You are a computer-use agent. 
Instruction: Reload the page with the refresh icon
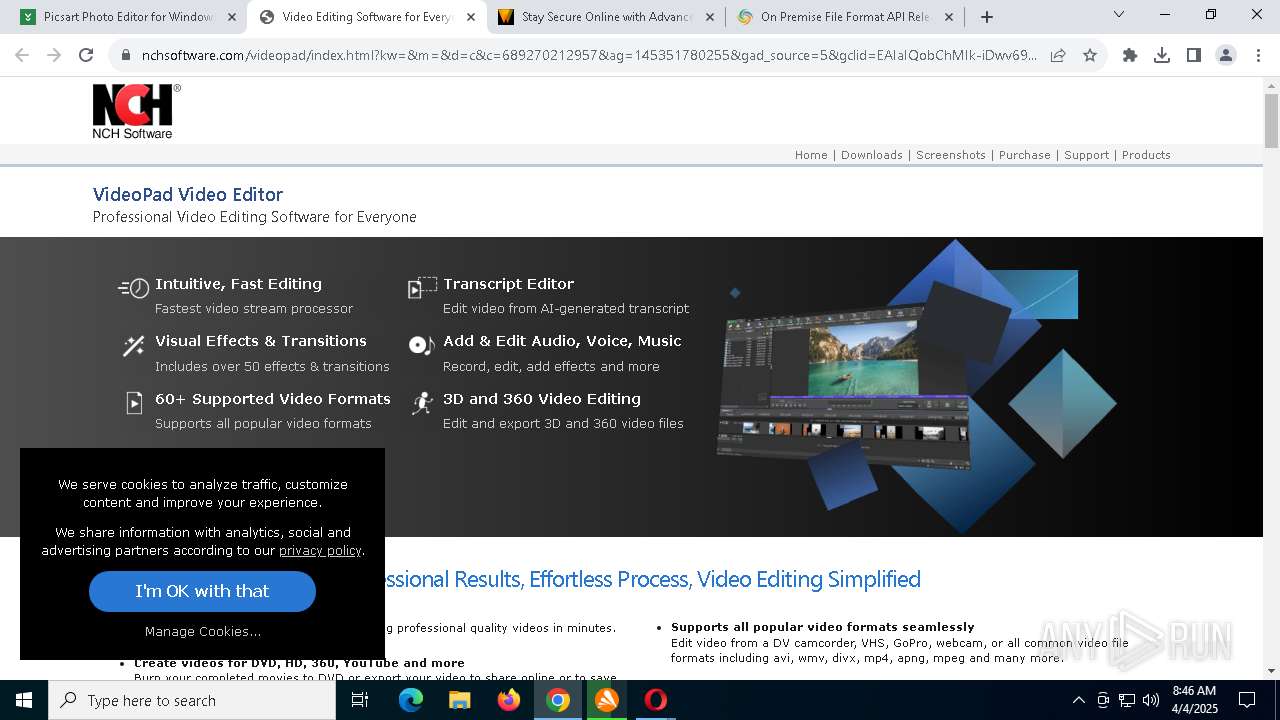[x=86, y=55]
